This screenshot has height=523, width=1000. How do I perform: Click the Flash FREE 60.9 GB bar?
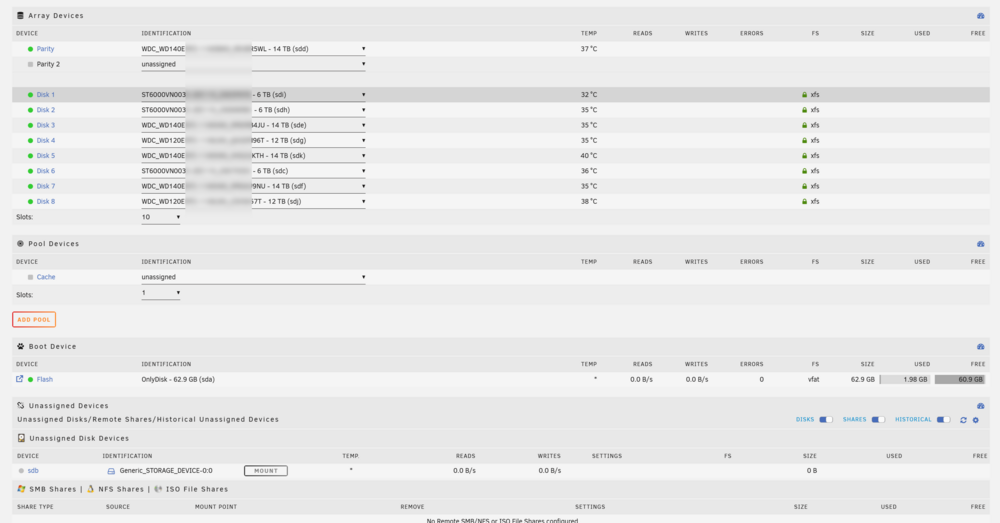(x=960, y=379)
